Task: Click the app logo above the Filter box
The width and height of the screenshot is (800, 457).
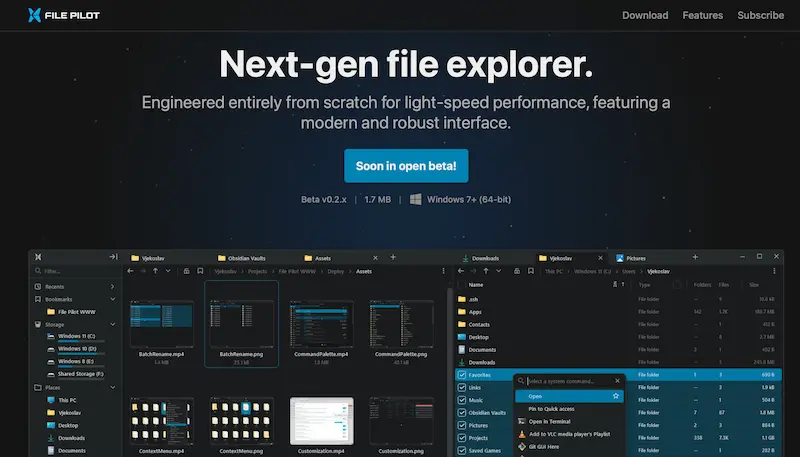Action: (x=38, y=257)
